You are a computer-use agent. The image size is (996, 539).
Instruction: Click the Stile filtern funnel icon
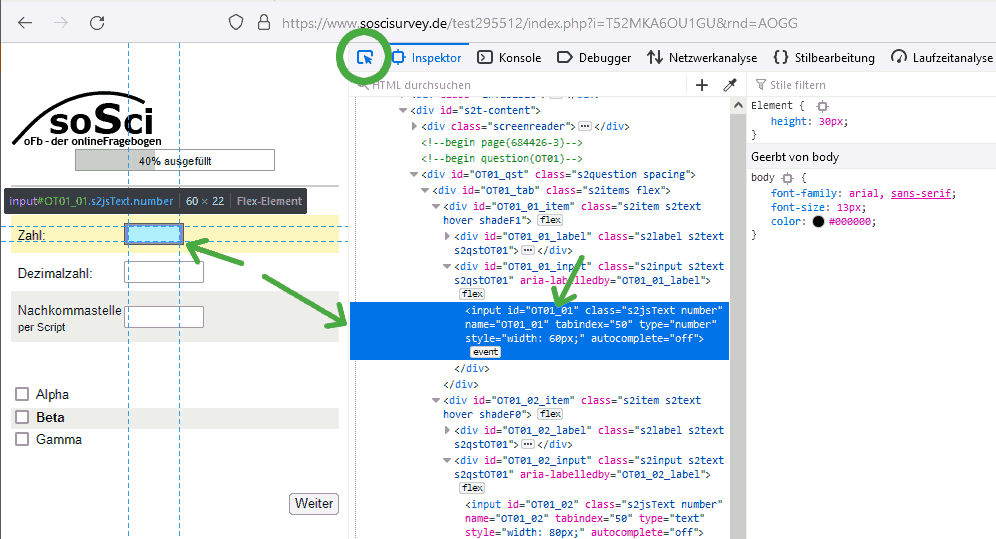tap(760, 85)
